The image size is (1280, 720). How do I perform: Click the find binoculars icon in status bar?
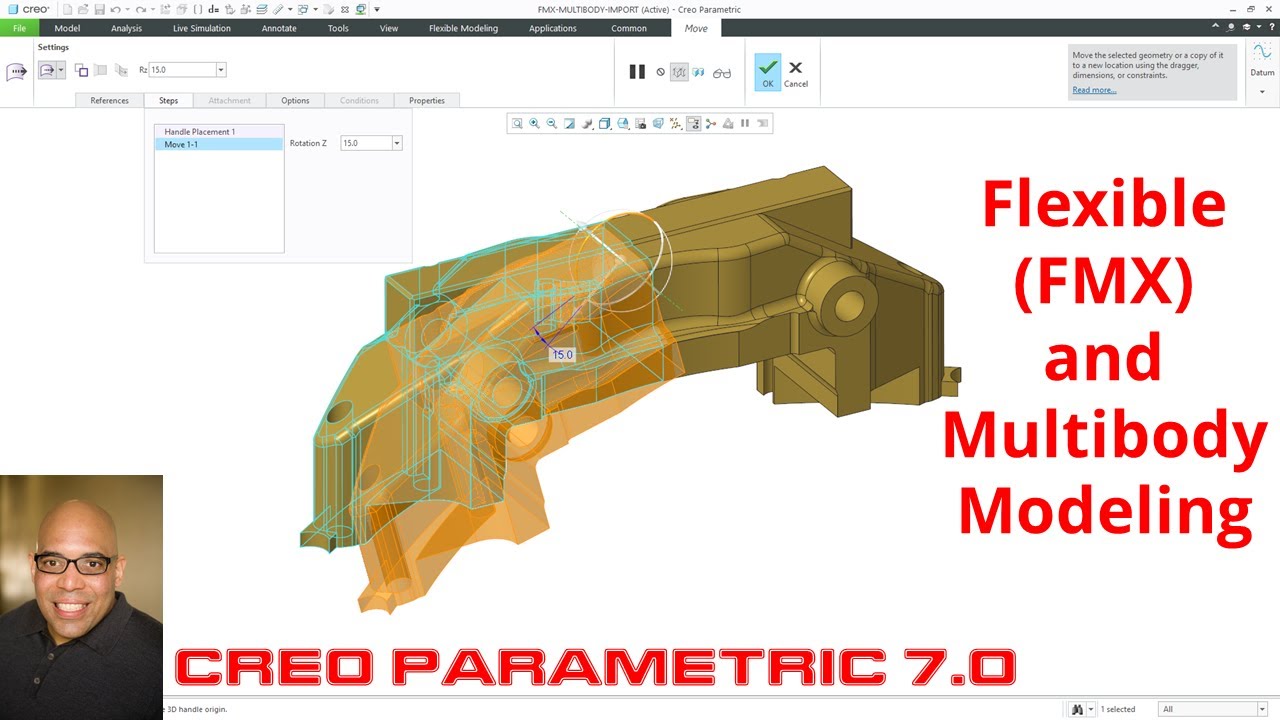pos(1077,709)
